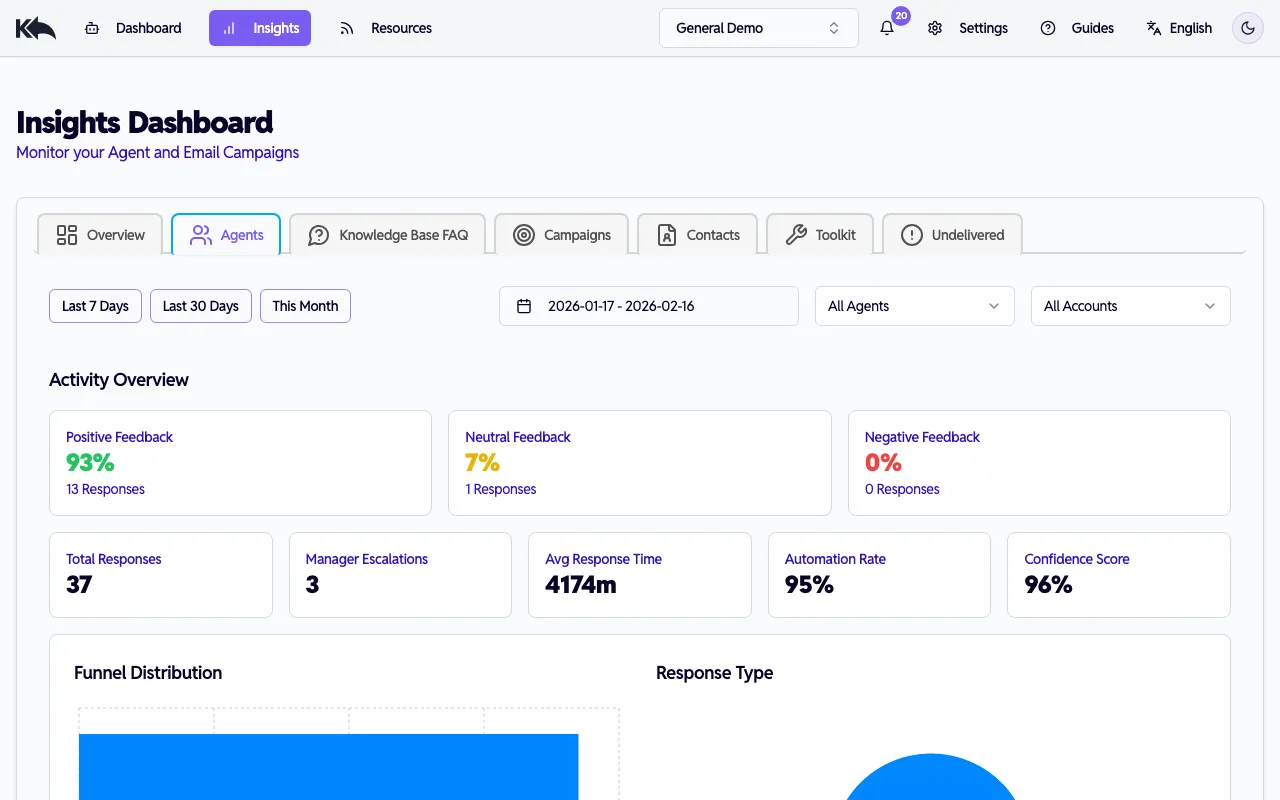Open the Contacts tab

tap(697, 234)
